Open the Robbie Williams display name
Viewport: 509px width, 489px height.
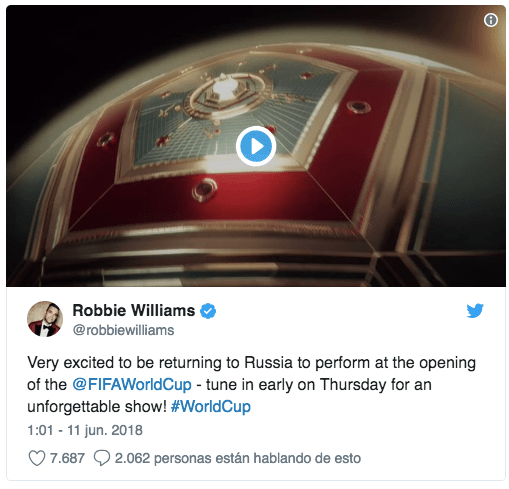[x=134, y=310]
